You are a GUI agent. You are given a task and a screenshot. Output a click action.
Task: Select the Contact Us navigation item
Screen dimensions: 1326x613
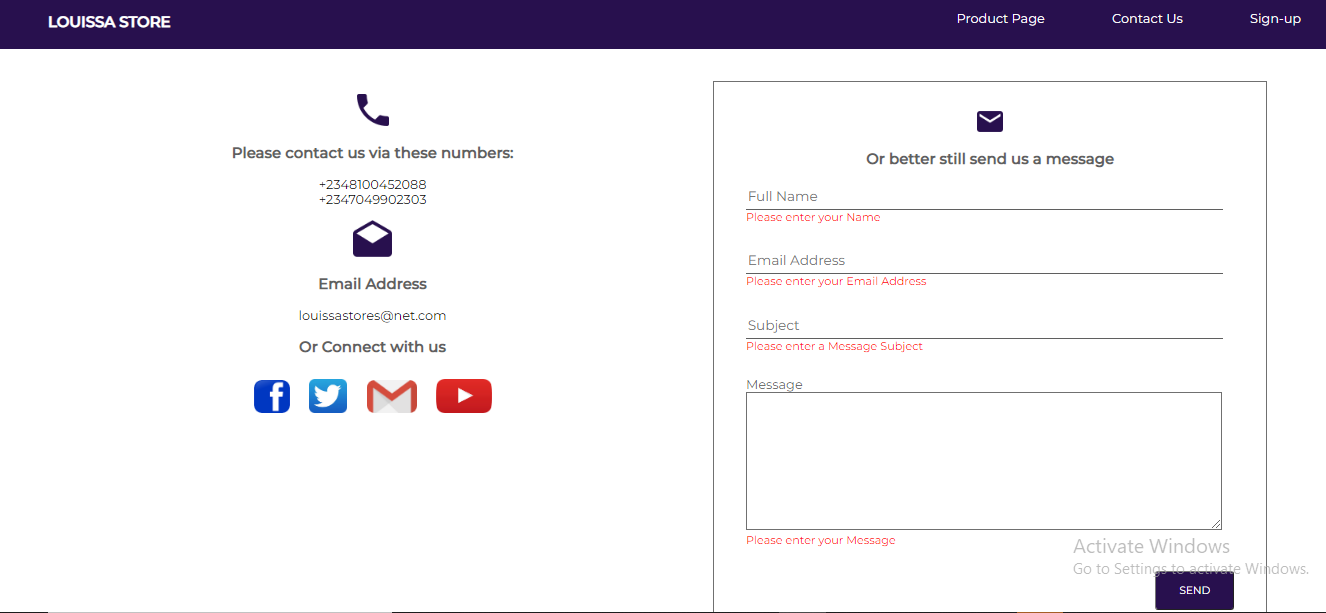click(1146, 18)
